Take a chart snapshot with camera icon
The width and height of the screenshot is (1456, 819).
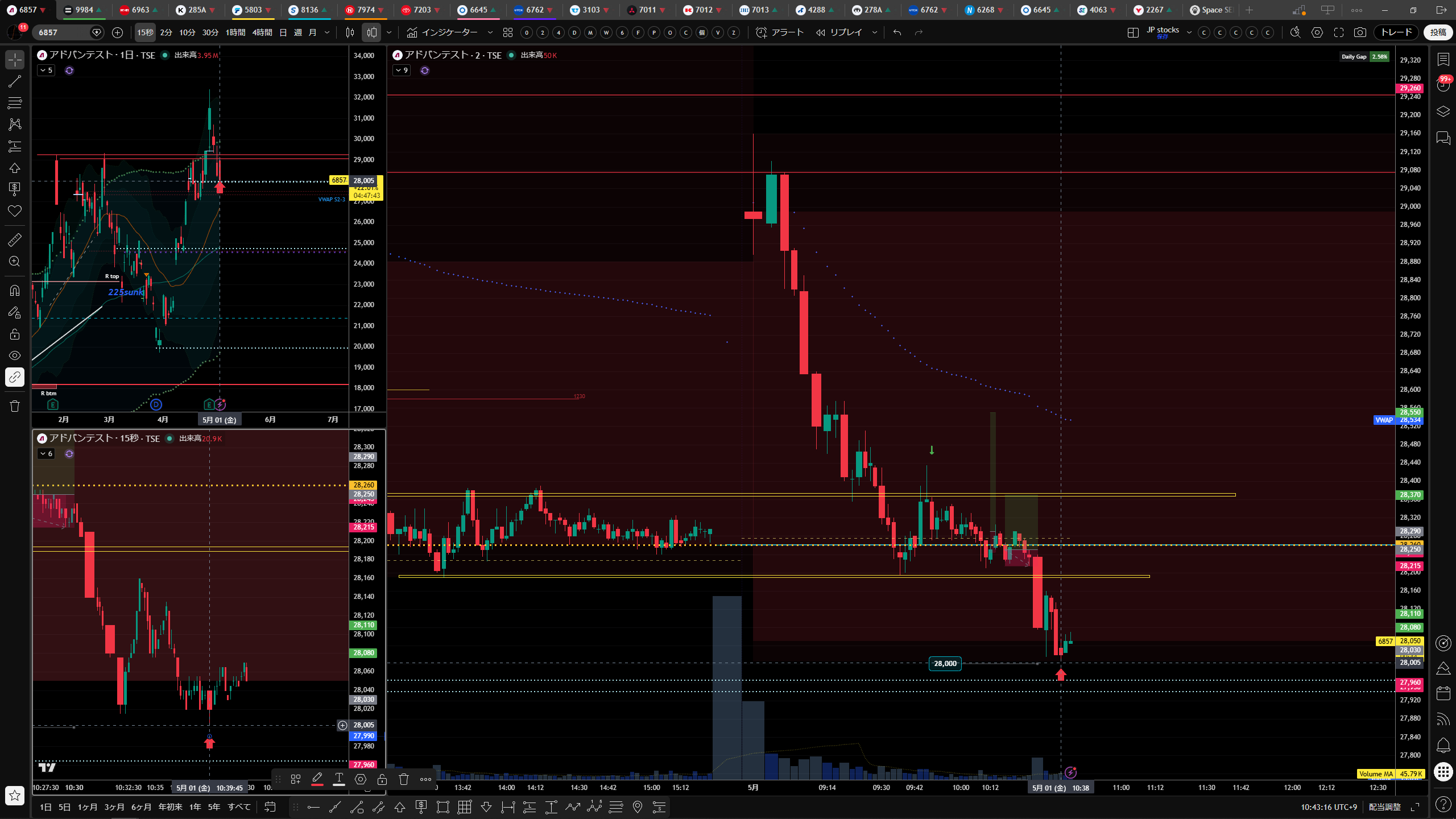(1360, 32)
